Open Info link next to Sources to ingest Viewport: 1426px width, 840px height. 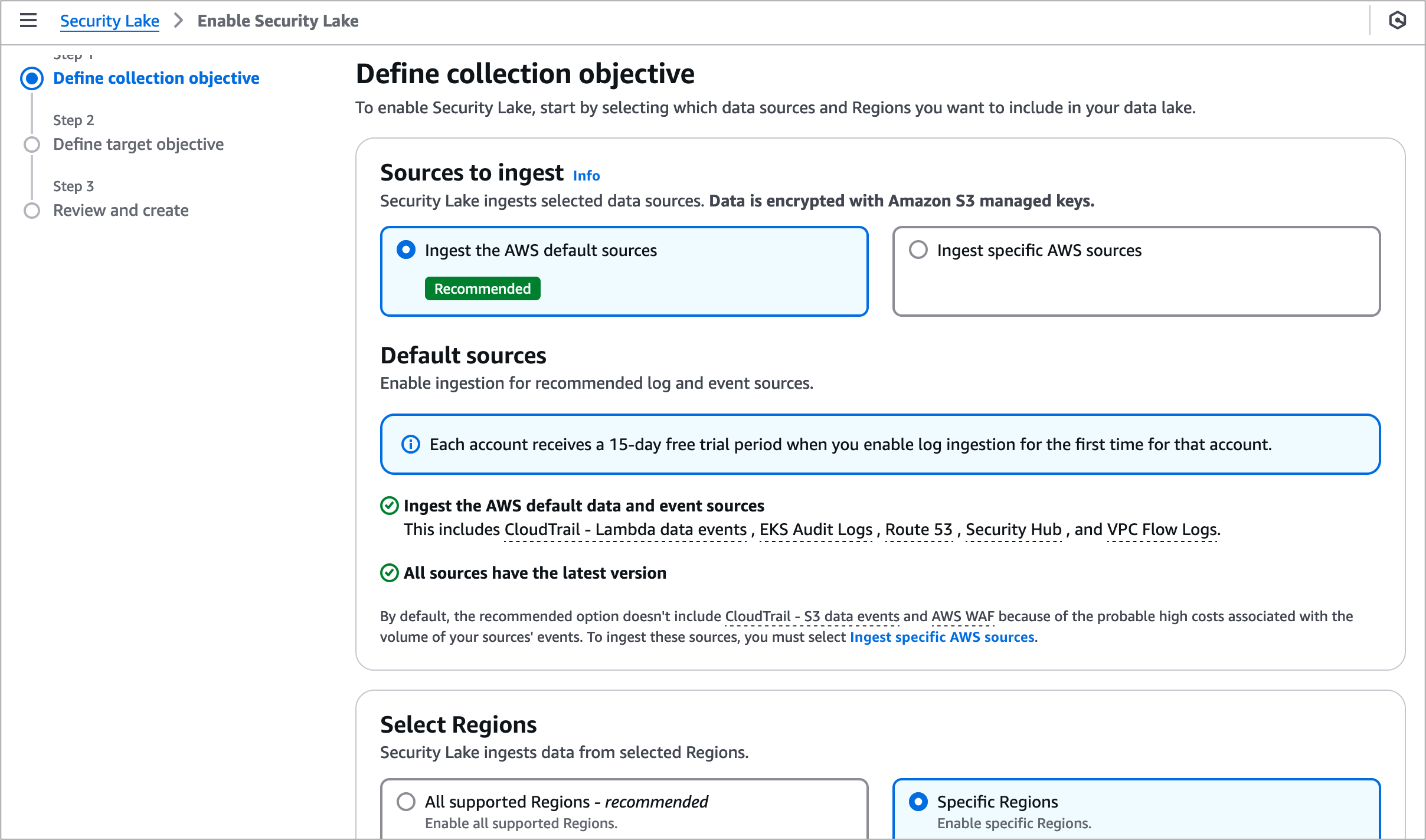[586, 176]
